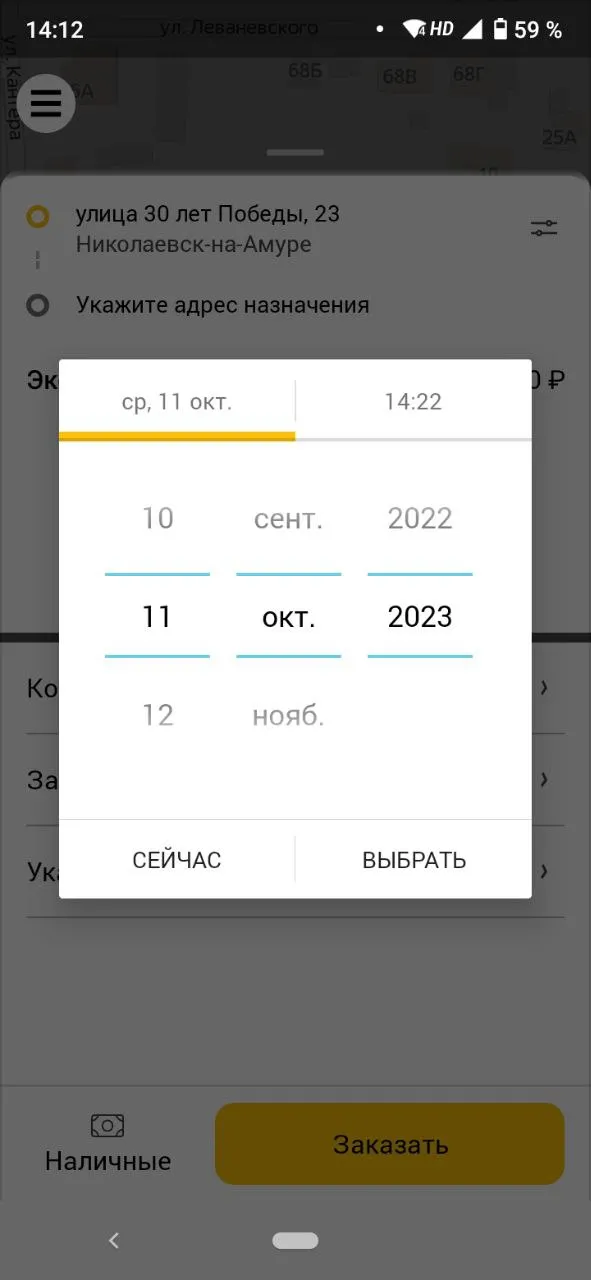Tap the ВЫБРАТЬ button
The image size is (591, 1280).
tap(414, 860)
